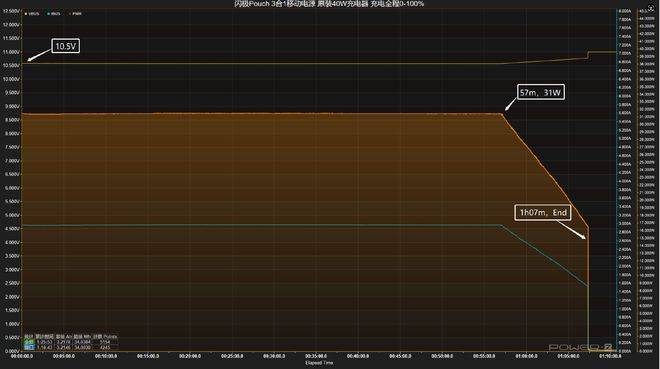This screenshot has width=660, height=369.
Task: Click the 8.000A current axis label
Action: coord(625,11)
